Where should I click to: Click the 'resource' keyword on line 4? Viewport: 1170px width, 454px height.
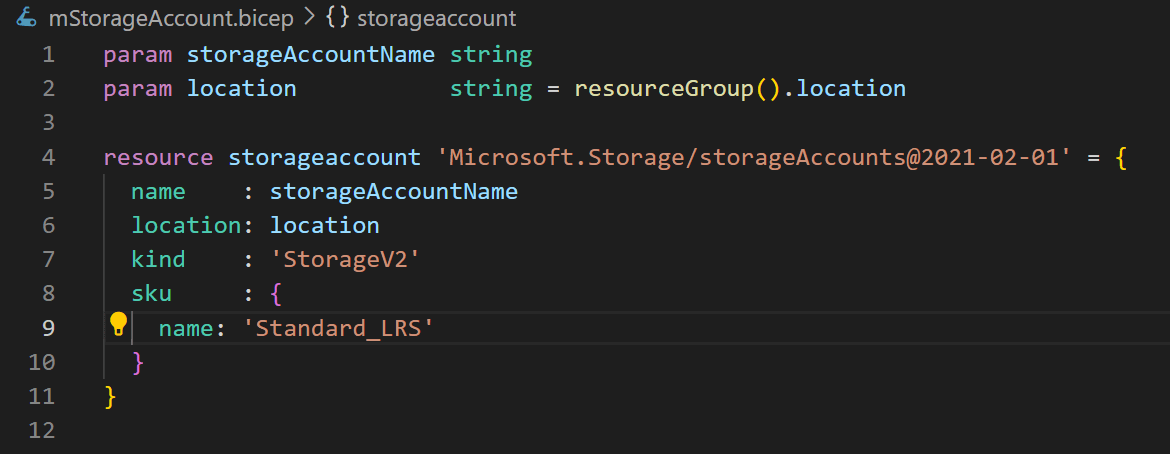158,158
